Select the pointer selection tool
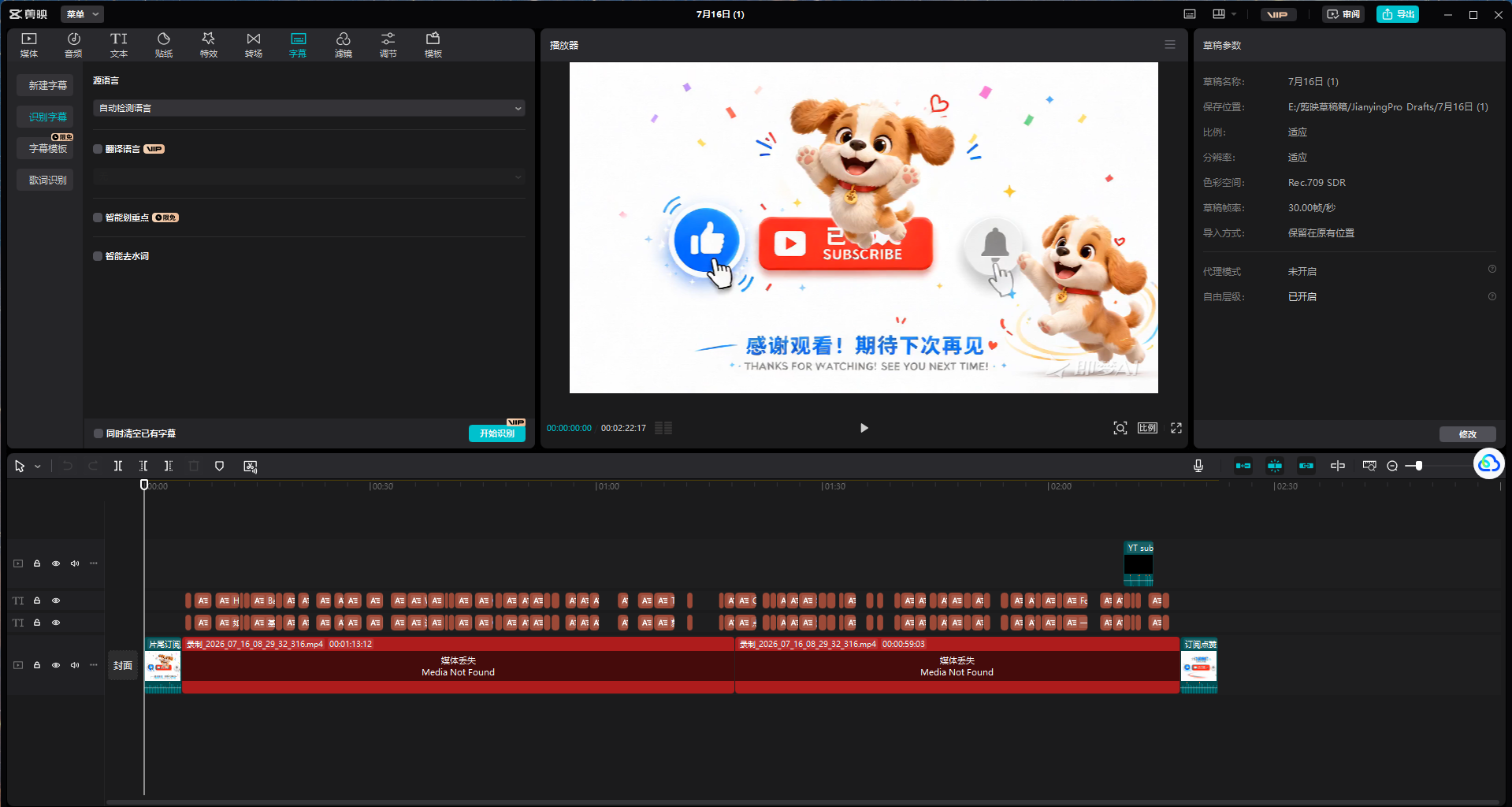This screenshot has height=807, width=1512. (x=20, y=467)
